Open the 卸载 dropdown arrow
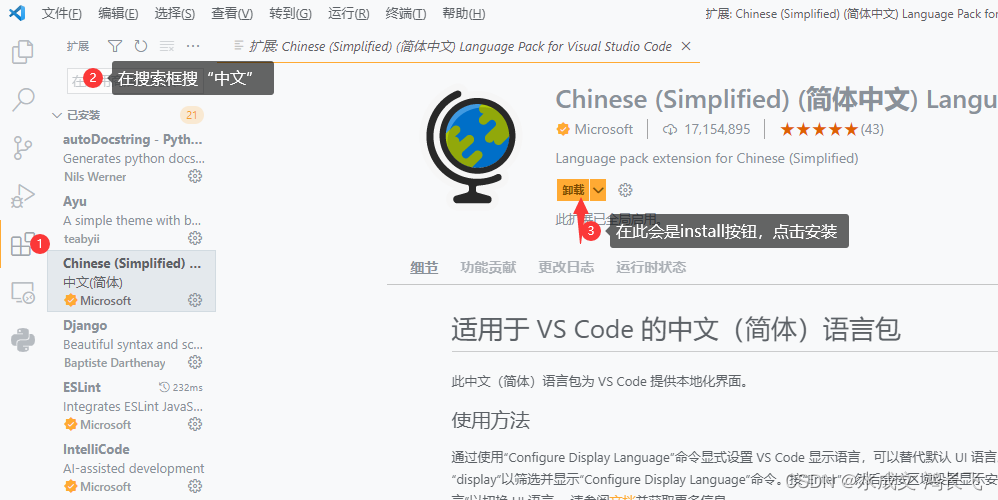This screenshot has width=998, height=500. click(598, 190)
